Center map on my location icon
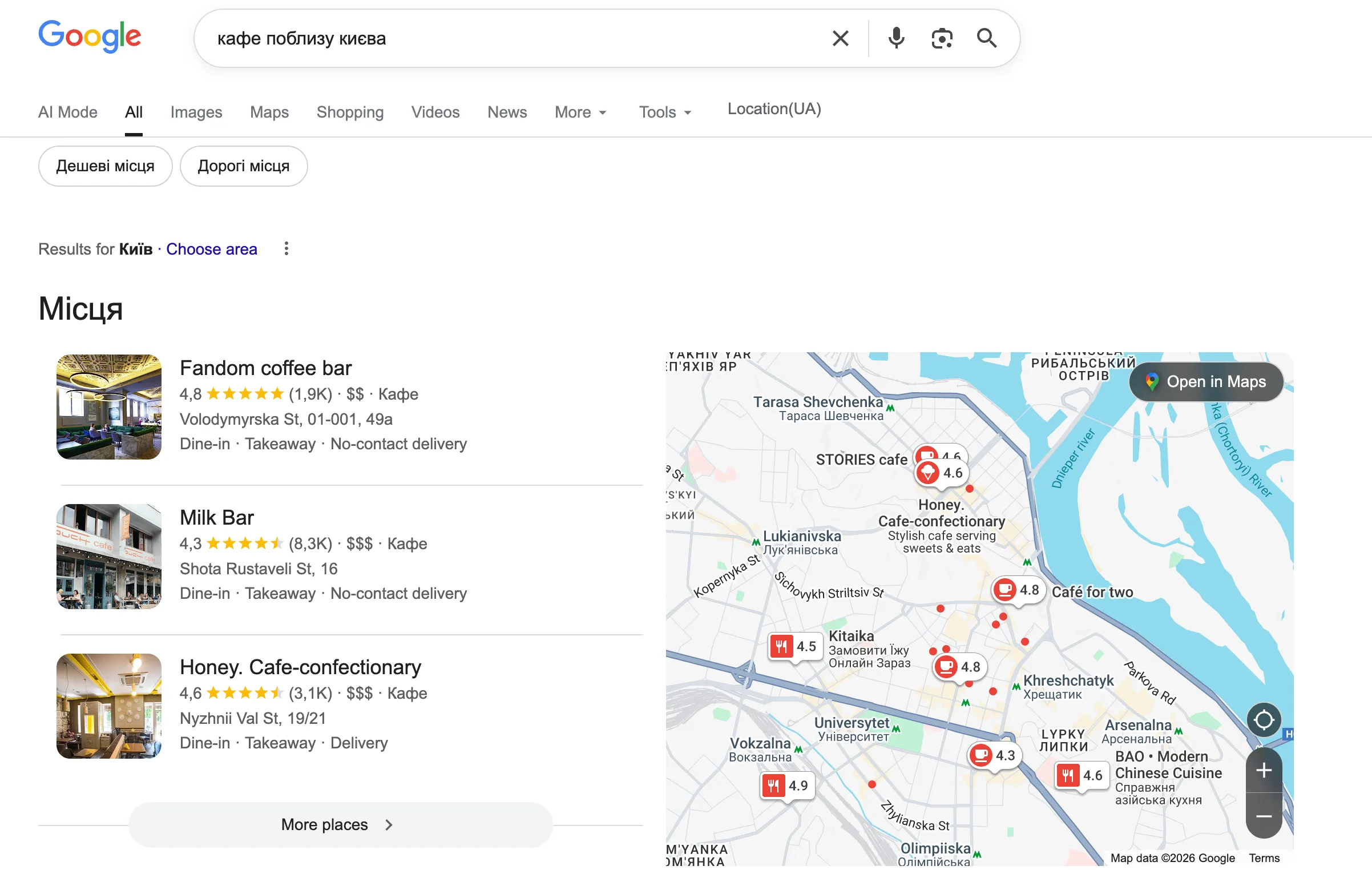Screen dimensions: 1372x870 pyautogui.click(x=1264, y=720)
